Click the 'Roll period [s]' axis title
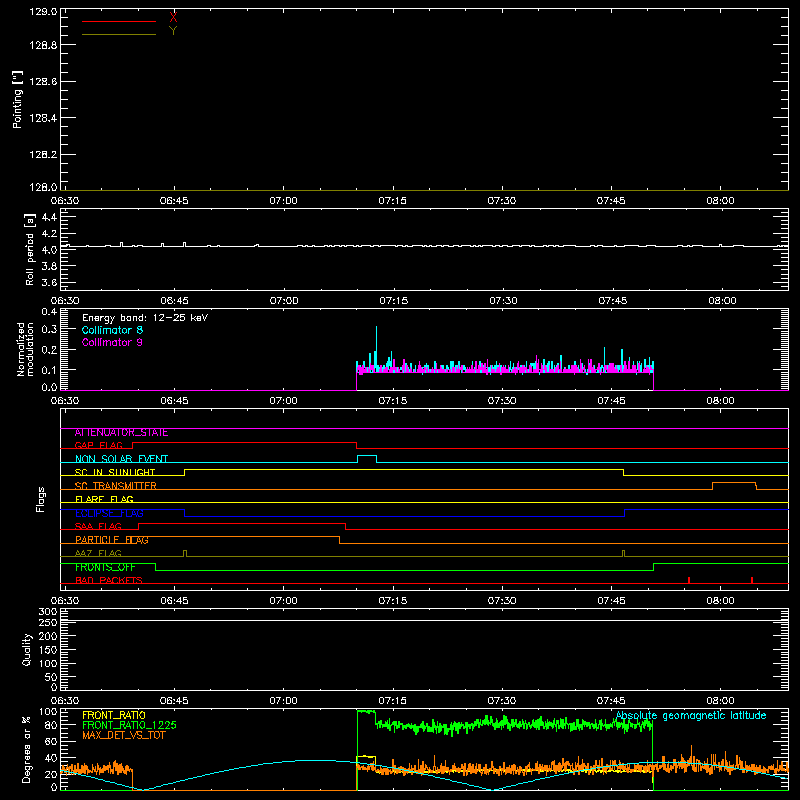800x800 pixels. point(30,249)
